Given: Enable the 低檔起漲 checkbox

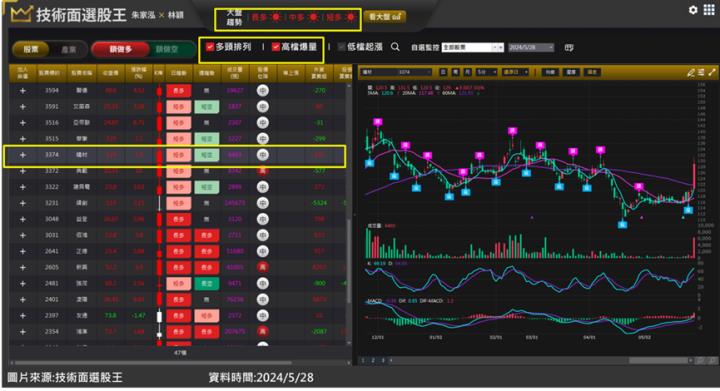Looking at the screenshot, I should [x=341, y=47].
